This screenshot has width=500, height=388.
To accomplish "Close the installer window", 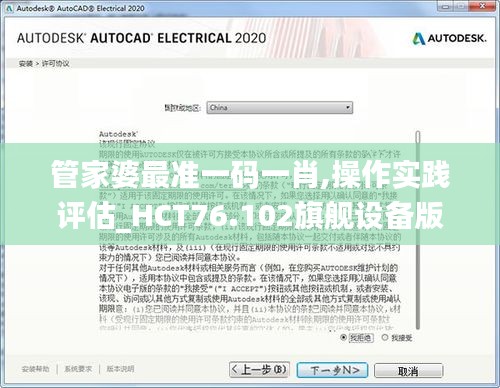I will (x=483, y=6).
